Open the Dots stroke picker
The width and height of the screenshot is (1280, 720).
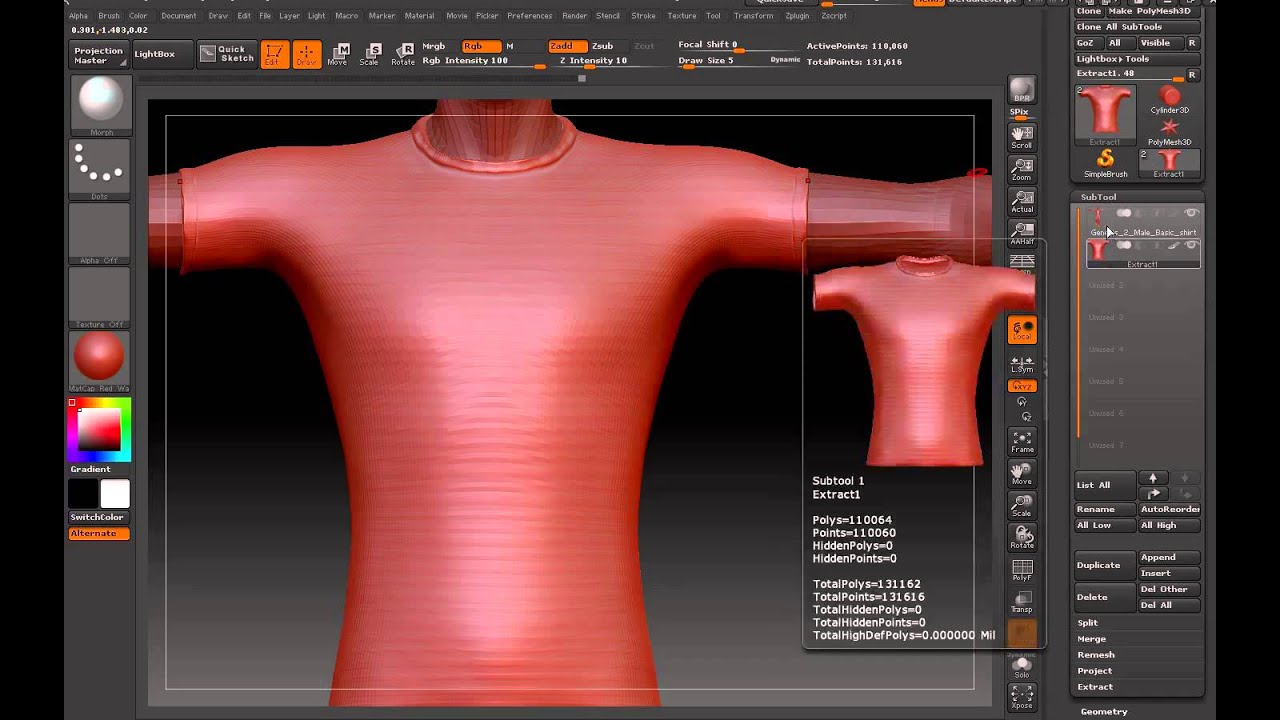pyautogui.click(x=99, y=170)
